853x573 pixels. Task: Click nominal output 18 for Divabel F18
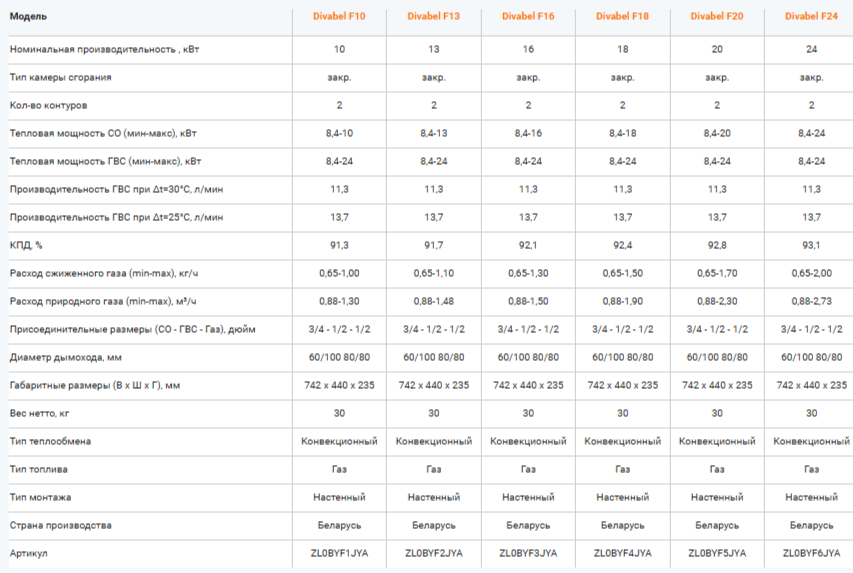tap(622, 50)
